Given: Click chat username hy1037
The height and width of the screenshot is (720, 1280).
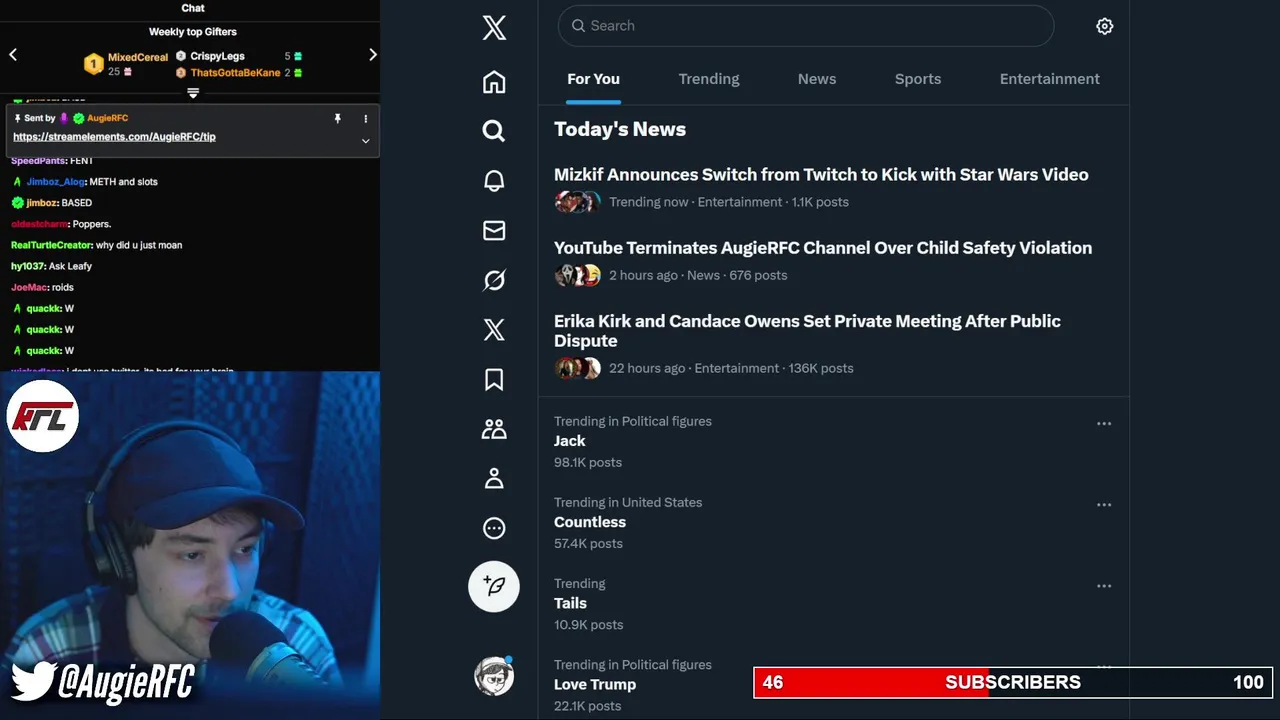Looking at the screenshot, I should coord(27,266).
